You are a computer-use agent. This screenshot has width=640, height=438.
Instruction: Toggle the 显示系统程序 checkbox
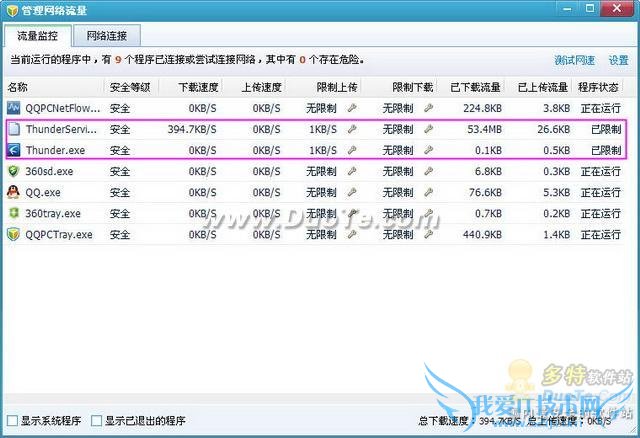[x=13, y=420]
